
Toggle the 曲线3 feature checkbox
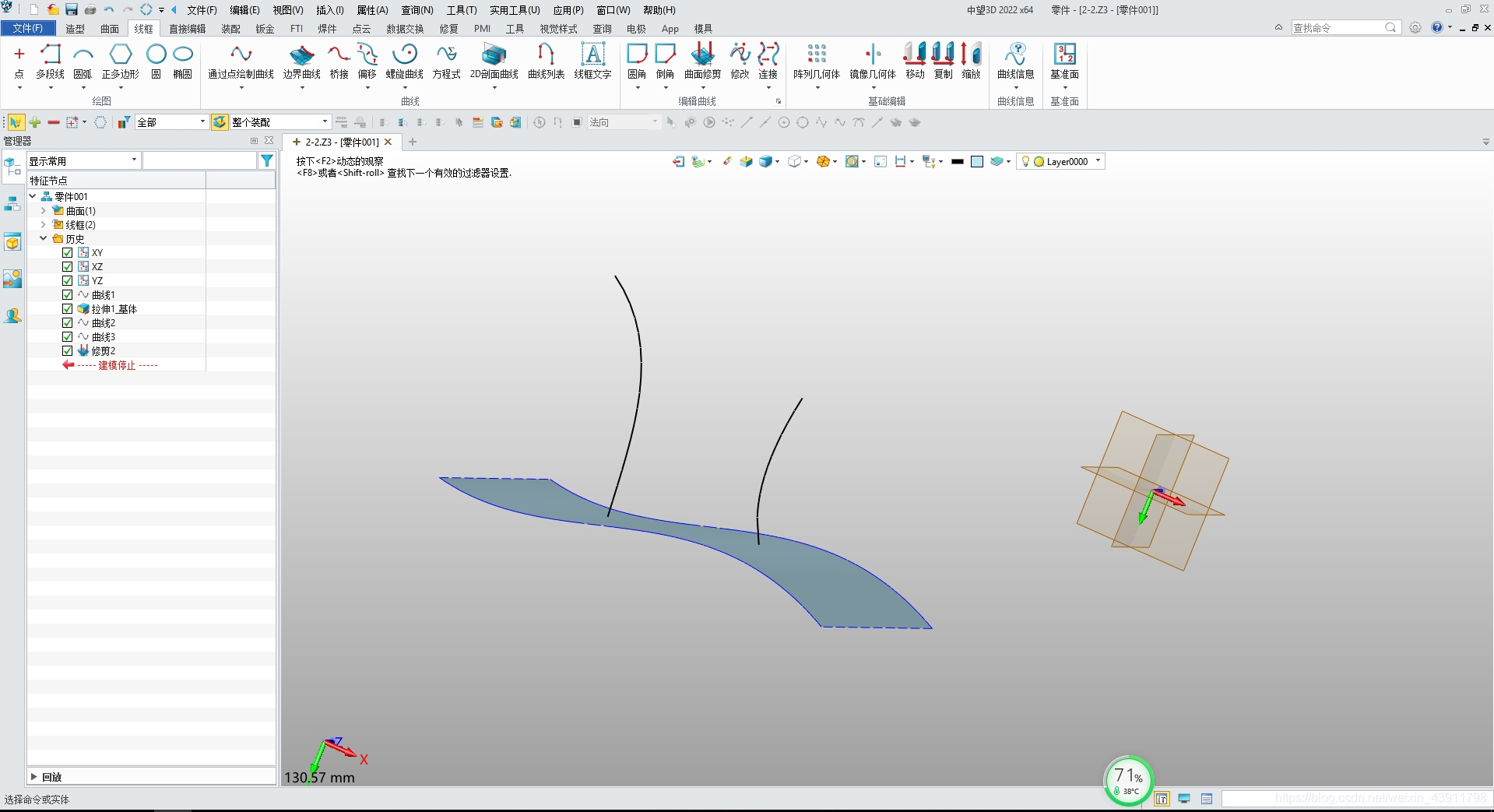pyautogui.click(x=68, y=336)
